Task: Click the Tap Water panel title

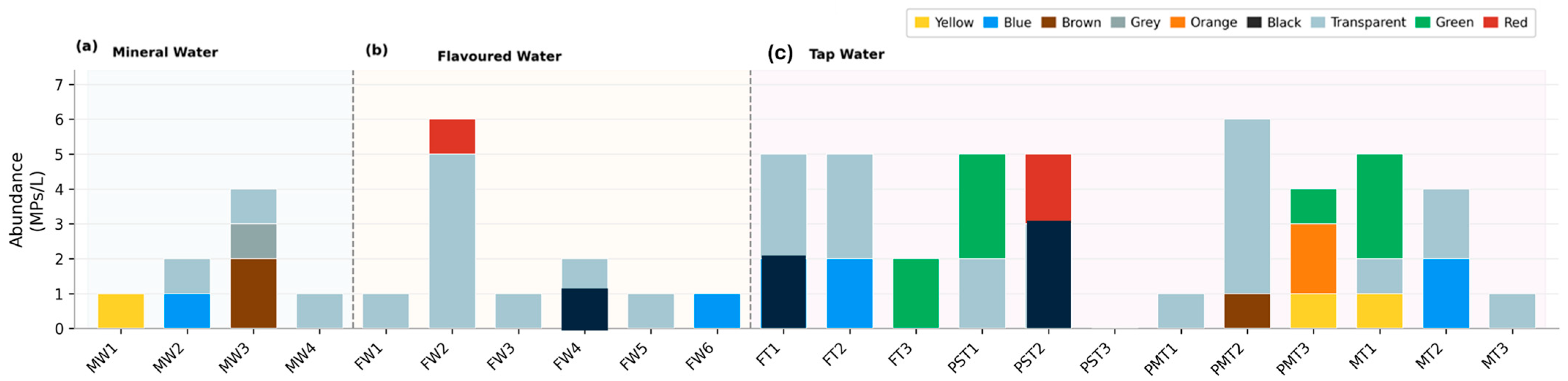Action: [847, 54]
